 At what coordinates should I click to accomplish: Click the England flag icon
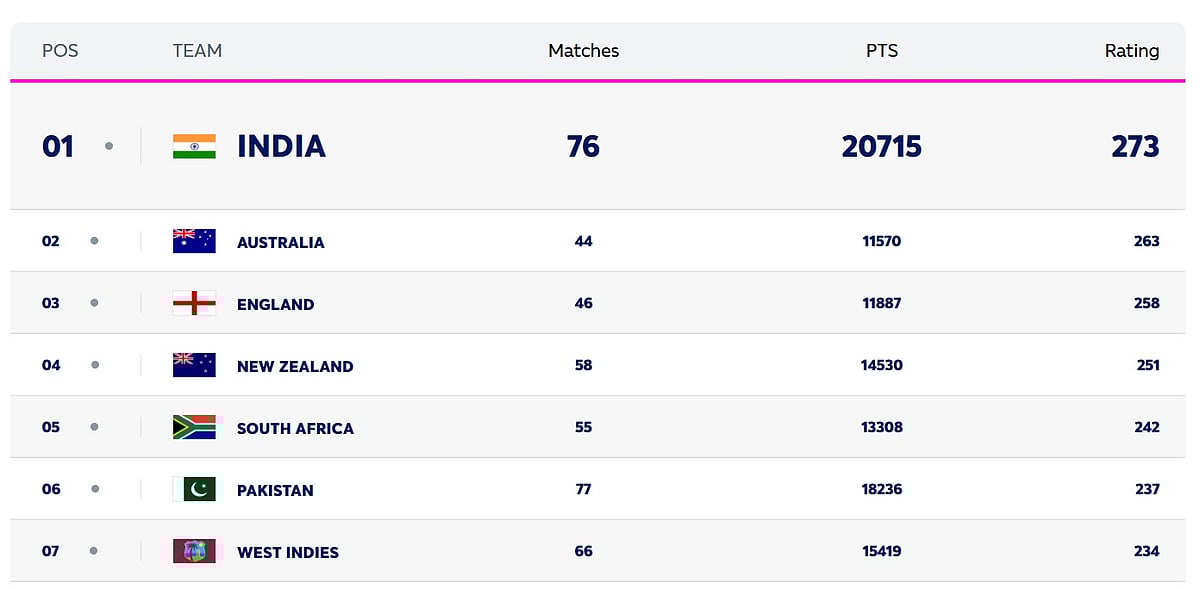point(194,303)
